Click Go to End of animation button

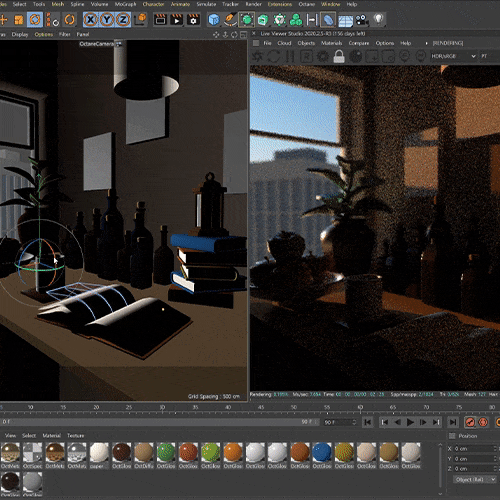pos(453,422)
